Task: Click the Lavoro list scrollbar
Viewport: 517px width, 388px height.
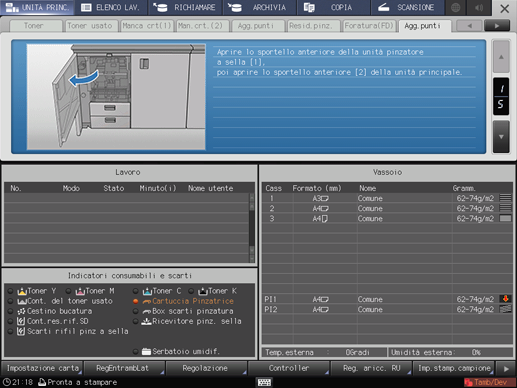Action: click(x=252, y=228)
